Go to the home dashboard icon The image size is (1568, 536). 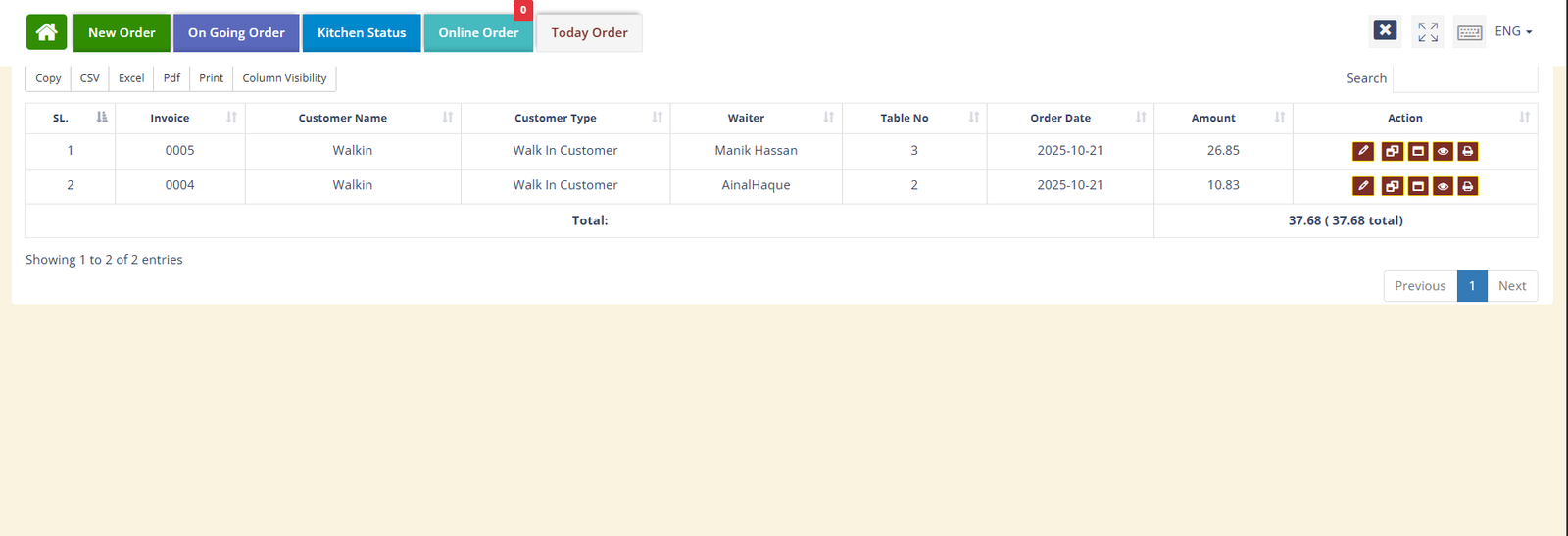(46, 32)
